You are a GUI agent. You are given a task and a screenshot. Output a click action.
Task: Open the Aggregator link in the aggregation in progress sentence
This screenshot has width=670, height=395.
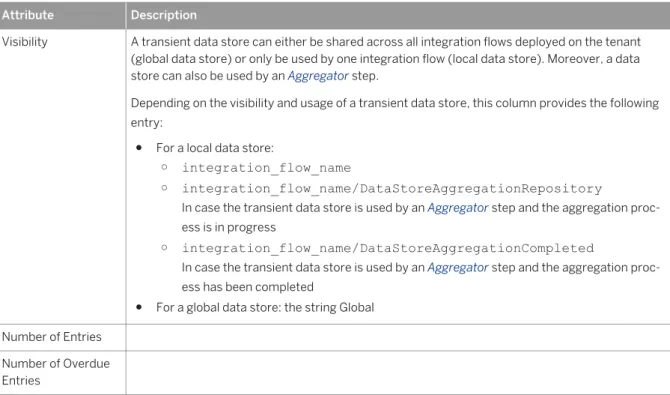(x=458, y=208)
